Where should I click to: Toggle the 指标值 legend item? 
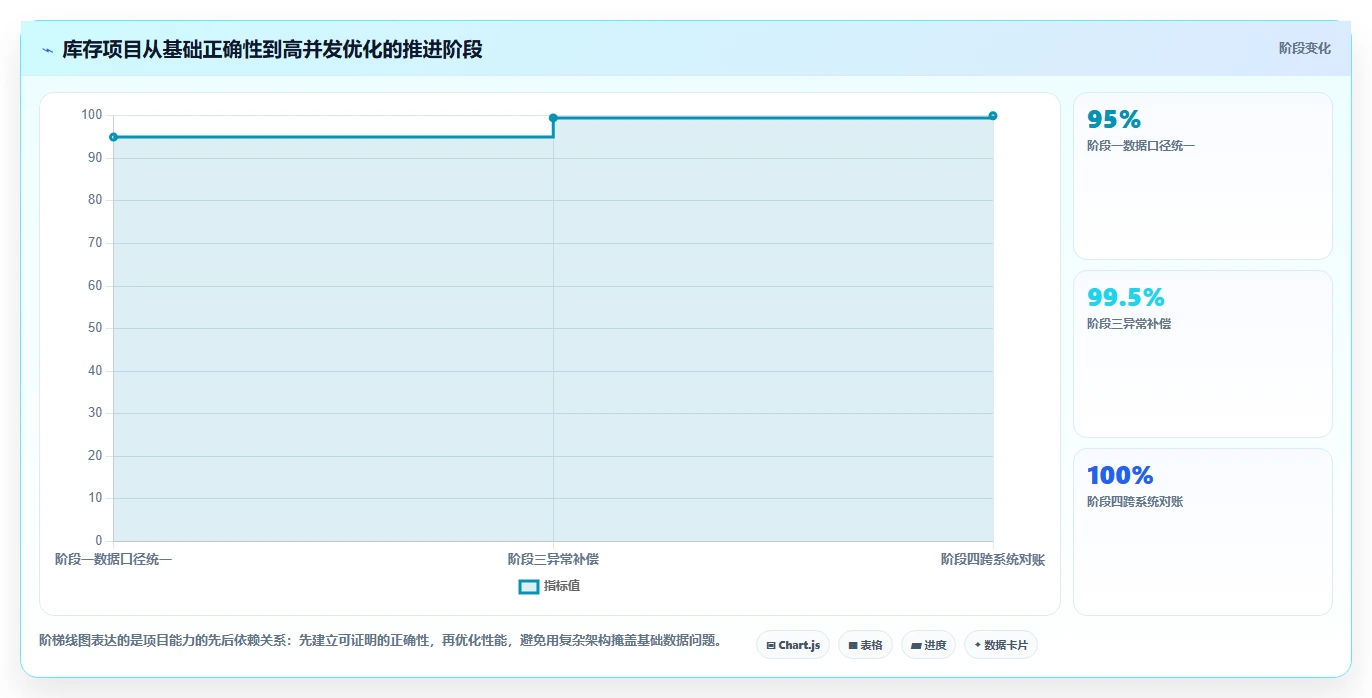[549, 586]
